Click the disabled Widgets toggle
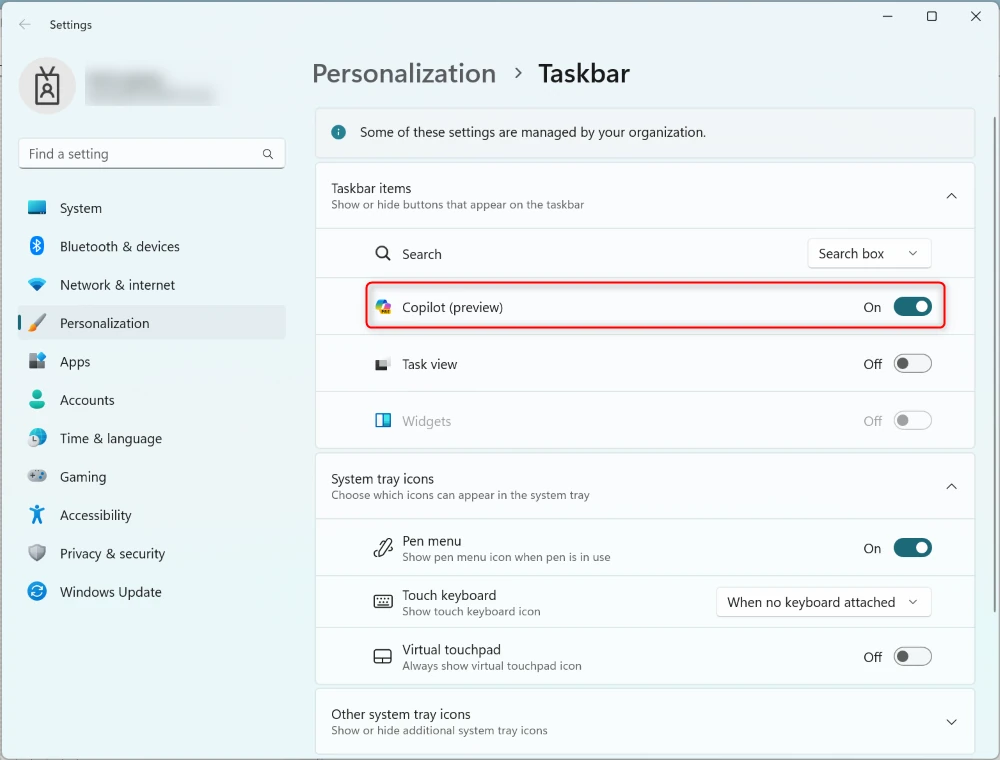The image size is (1000, 760). tap(913, 421)
